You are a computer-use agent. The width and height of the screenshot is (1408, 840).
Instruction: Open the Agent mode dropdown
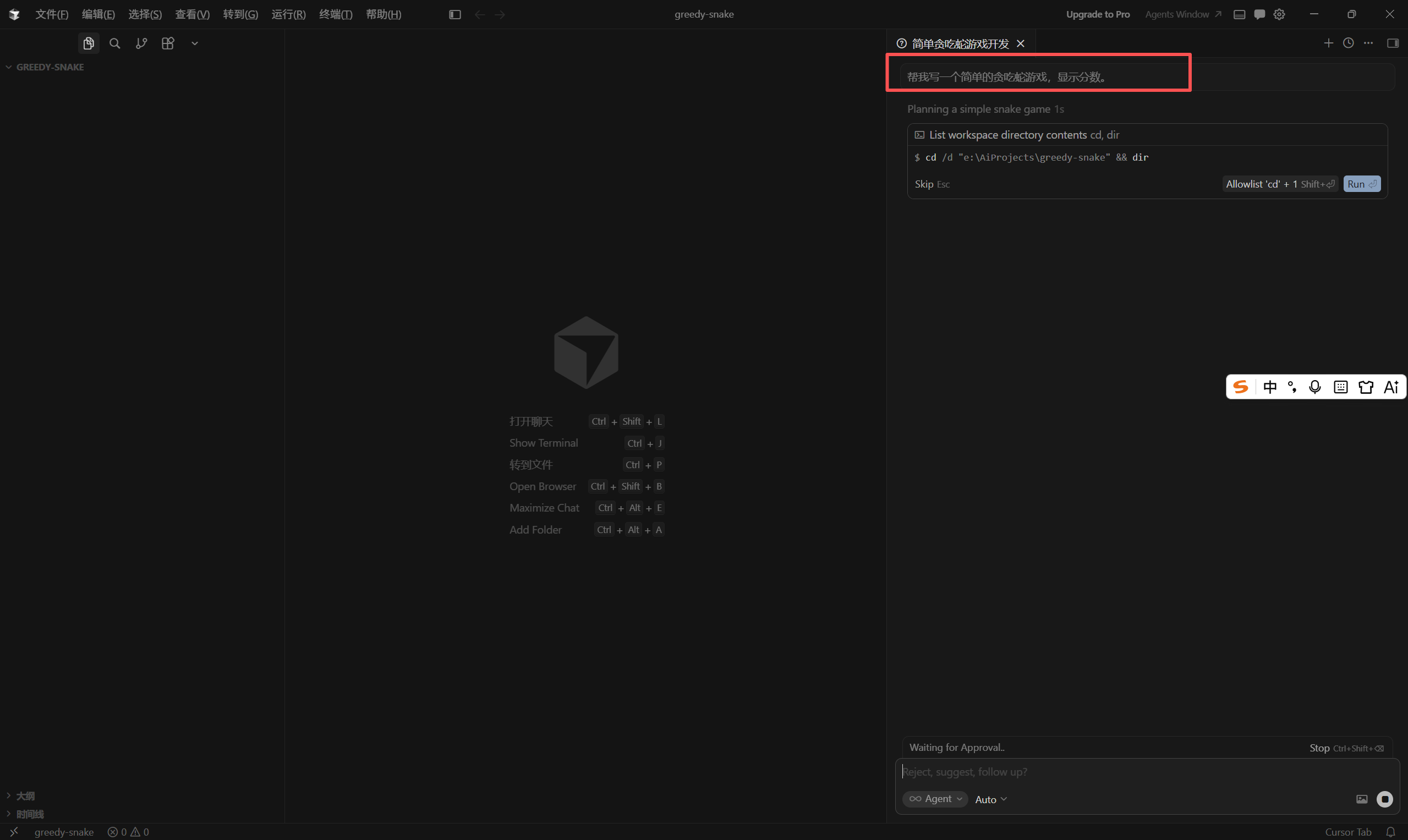[x=935, y=799]
